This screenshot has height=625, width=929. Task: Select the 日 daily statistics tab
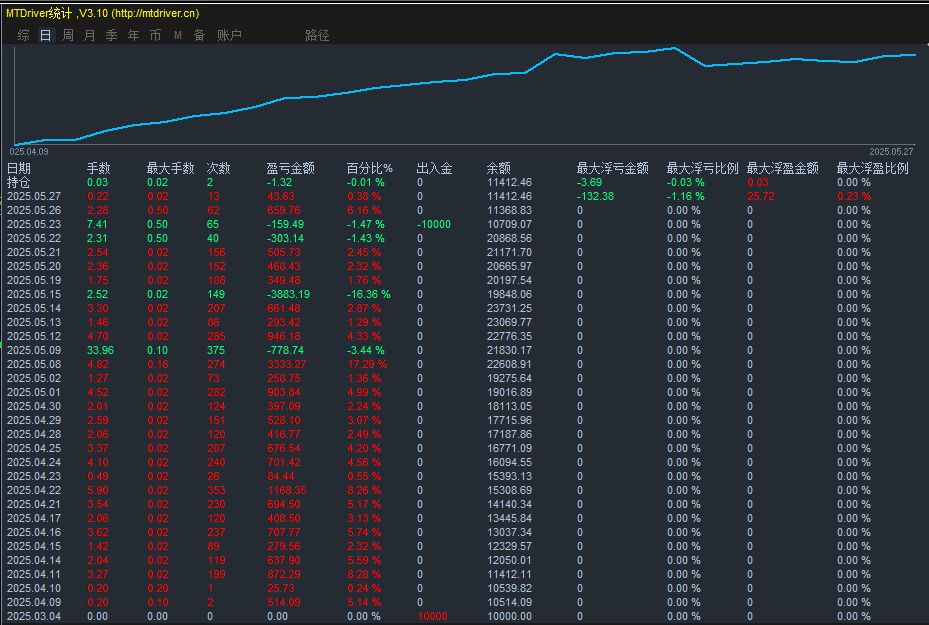45,35
